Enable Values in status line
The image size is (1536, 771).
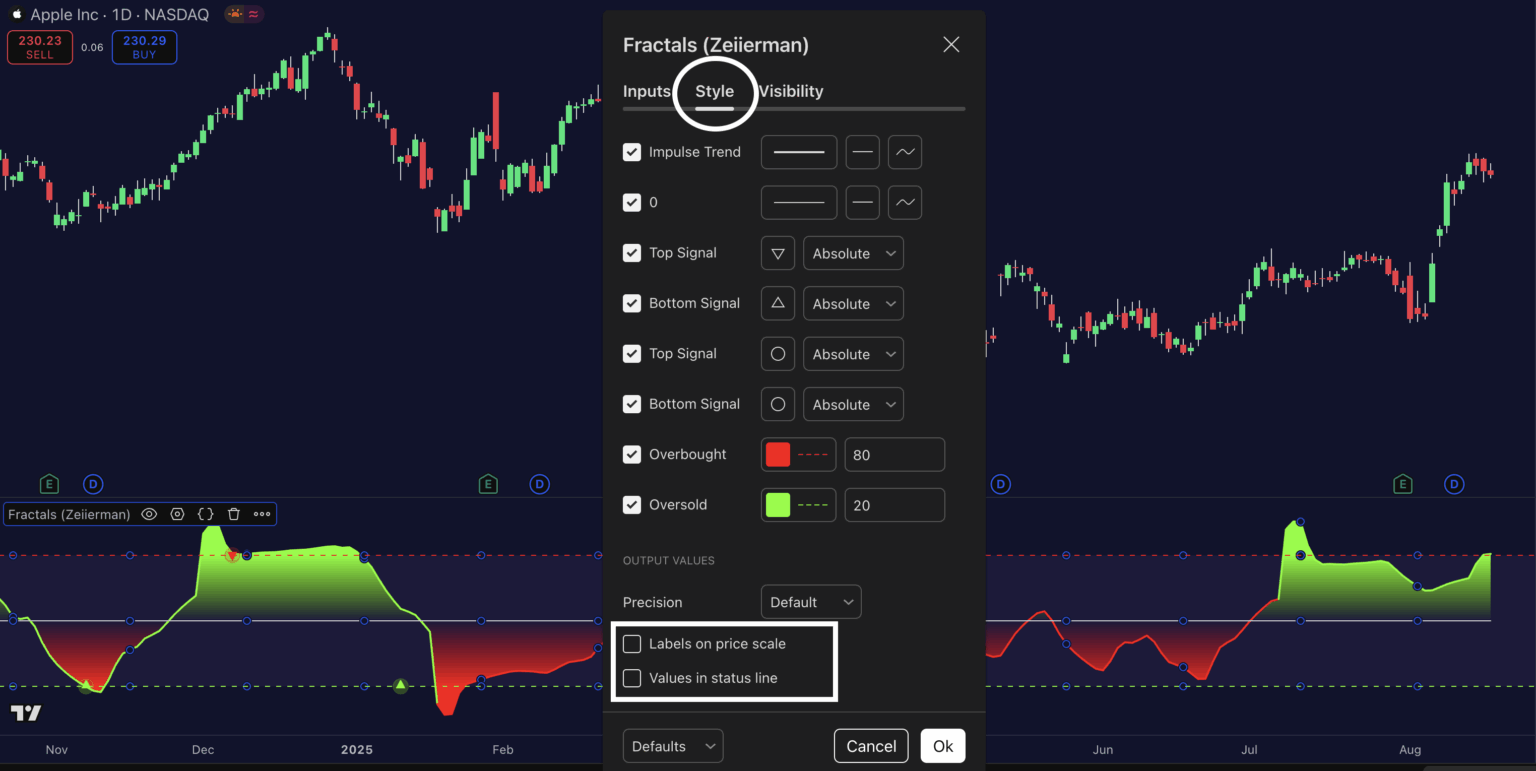click(632, 678)
